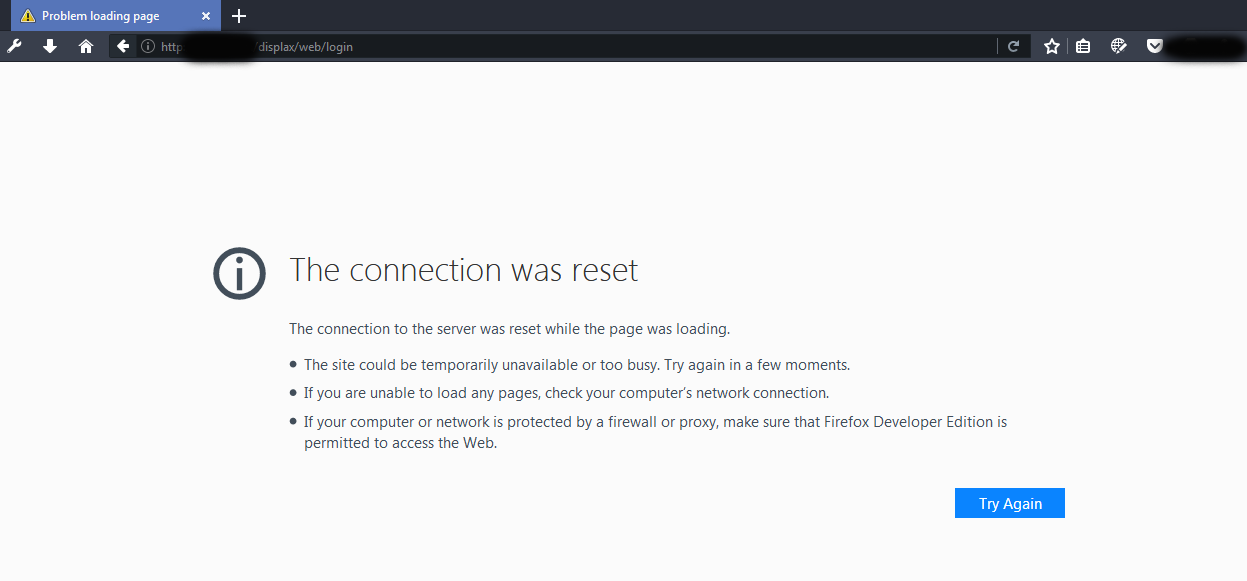Open Web Developer globe-pencil icon
This screenshot has height=581, width=1247.
click(x=1118, y=45)
